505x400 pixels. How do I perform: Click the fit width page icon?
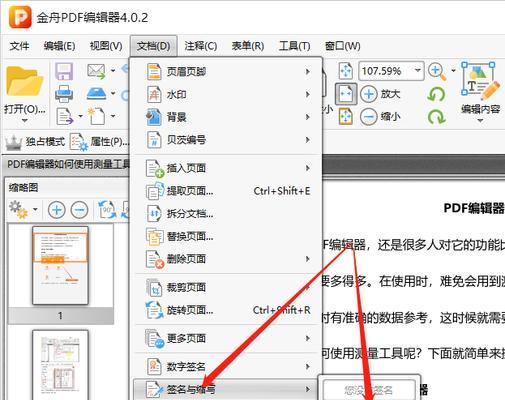pyautogui.click(x=346, y=94)
